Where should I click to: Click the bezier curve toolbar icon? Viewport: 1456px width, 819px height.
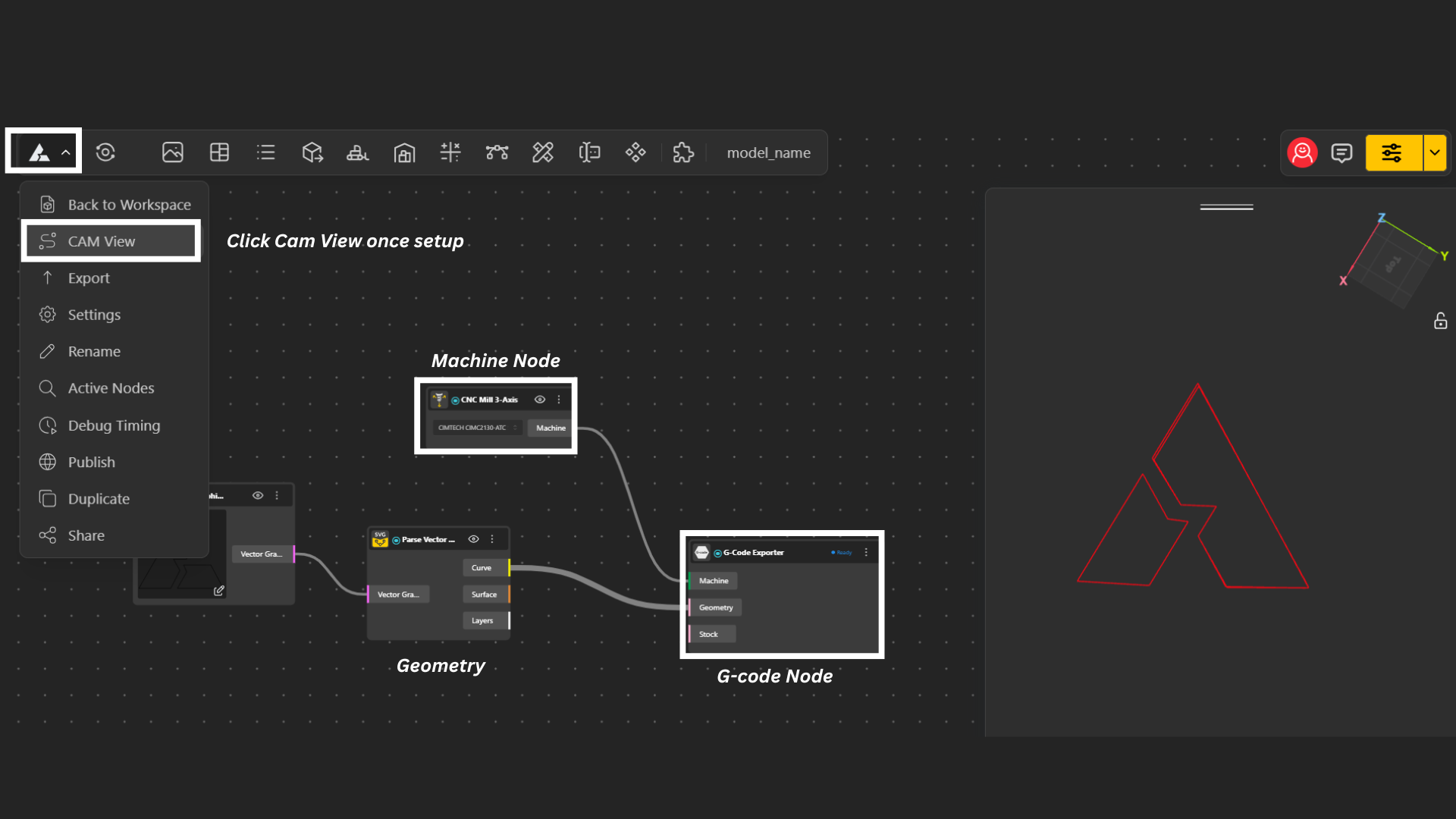click(x=497, y=152)
